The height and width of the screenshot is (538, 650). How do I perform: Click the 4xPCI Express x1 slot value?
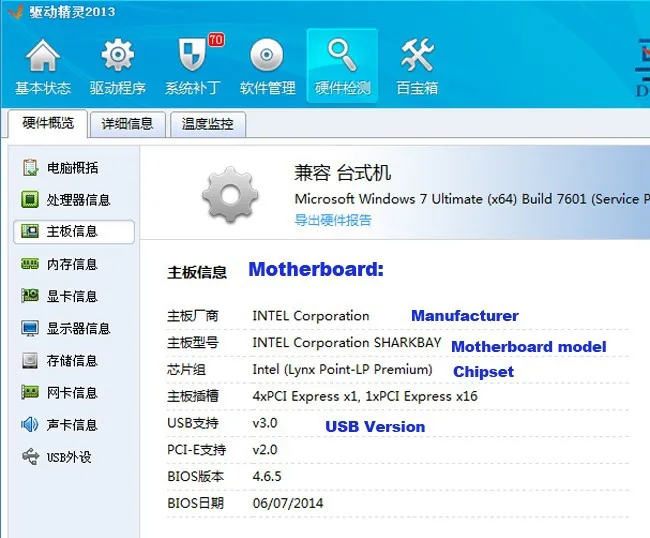[365, 396]
